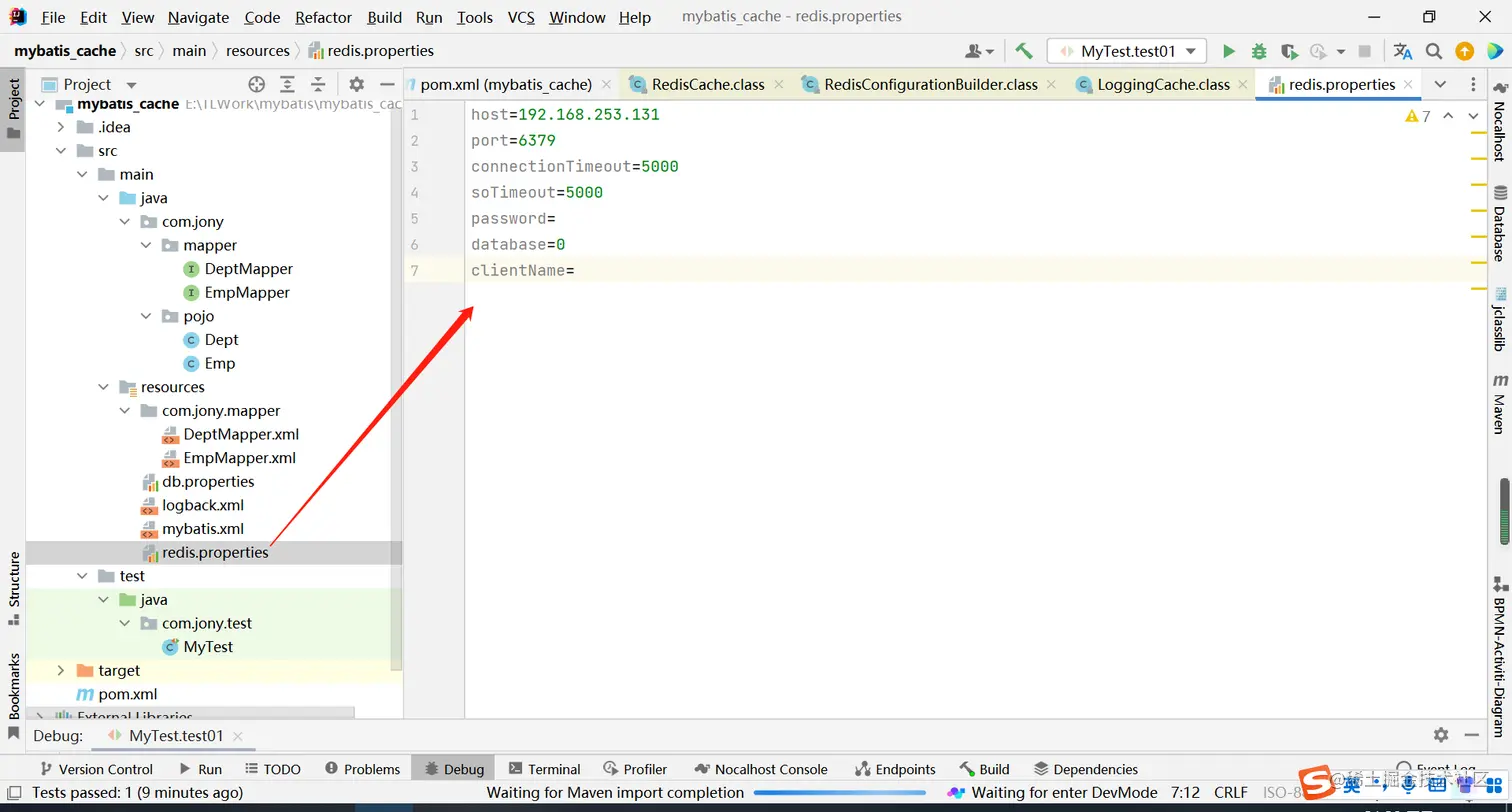Collapse the com.jony.test package
The height and width of the screenshot is (812, 1512).
coord(125,623)
